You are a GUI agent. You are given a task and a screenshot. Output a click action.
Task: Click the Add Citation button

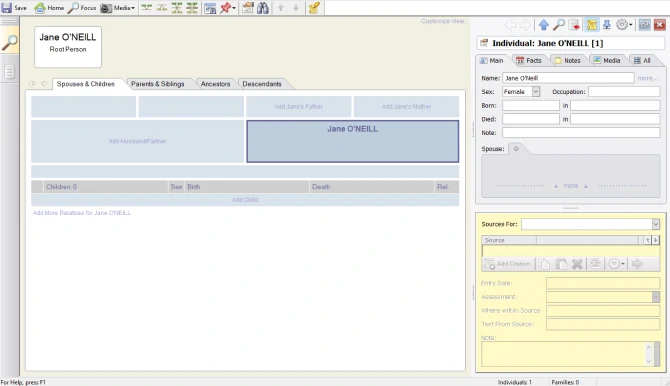[x=507, y=264]
